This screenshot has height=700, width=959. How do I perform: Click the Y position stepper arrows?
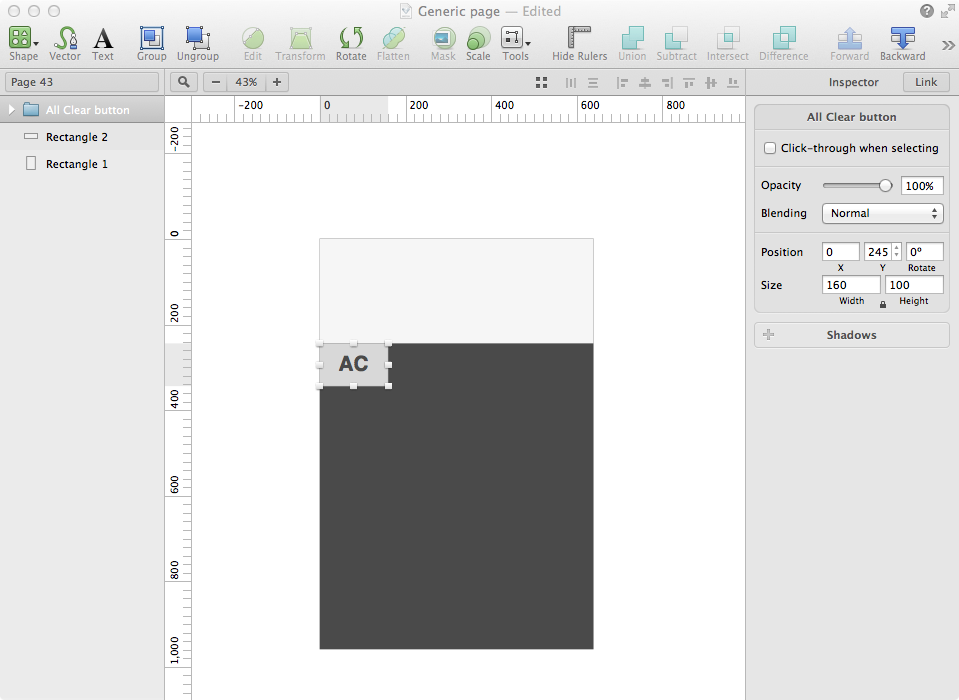(x=894, y=251)
